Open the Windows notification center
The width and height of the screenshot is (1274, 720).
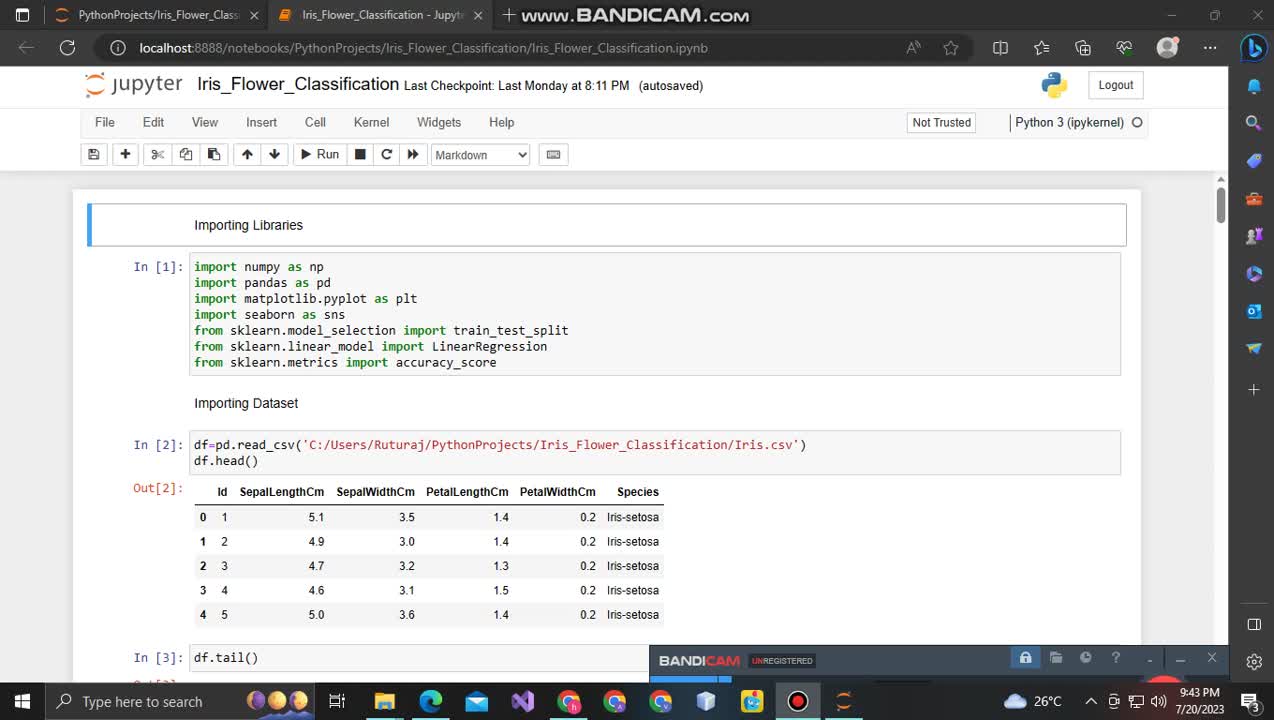[1249, 701]
